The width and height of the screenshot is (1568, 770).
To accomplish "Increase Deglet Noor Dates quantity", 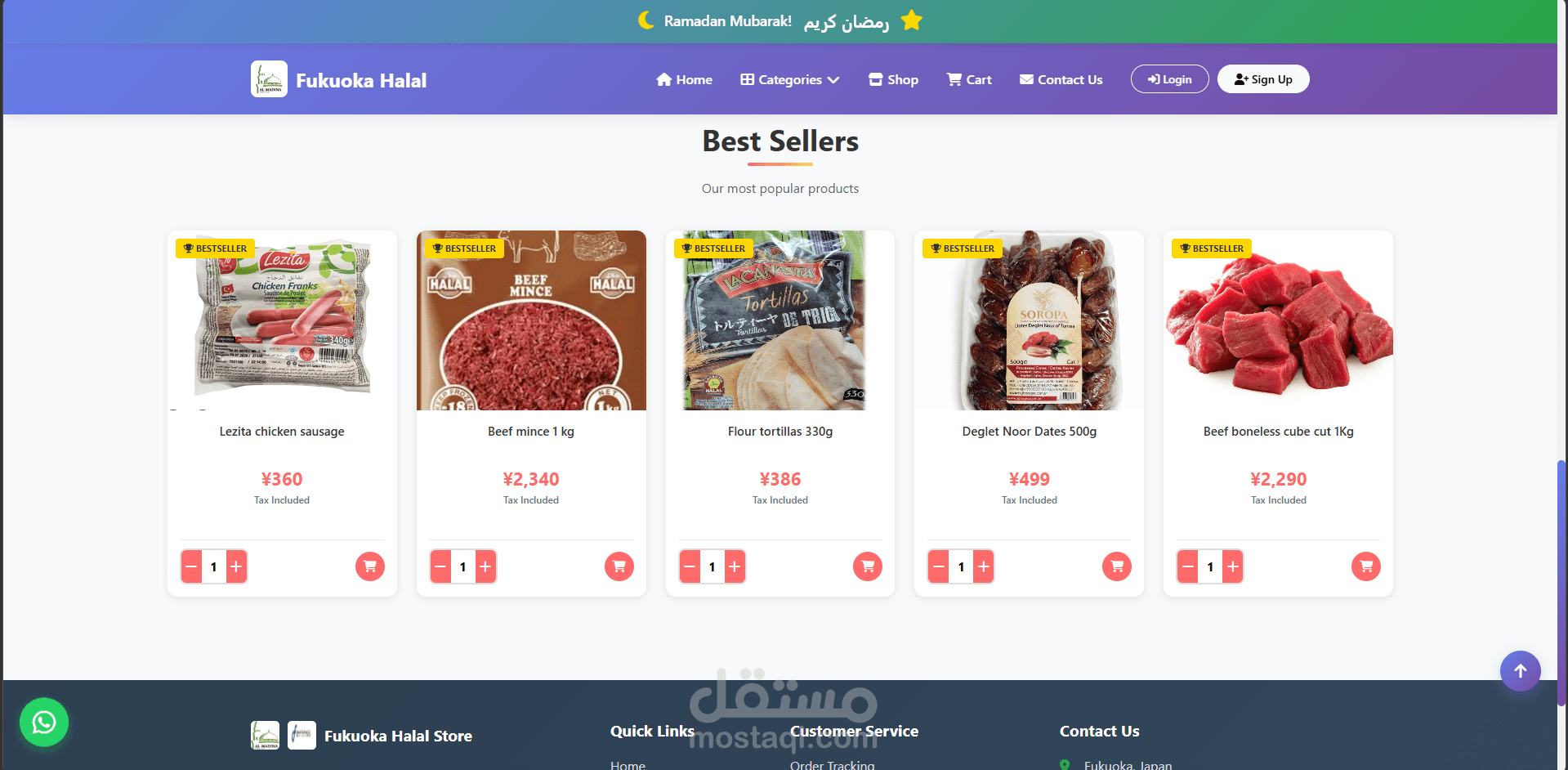I will click(984, 566).
